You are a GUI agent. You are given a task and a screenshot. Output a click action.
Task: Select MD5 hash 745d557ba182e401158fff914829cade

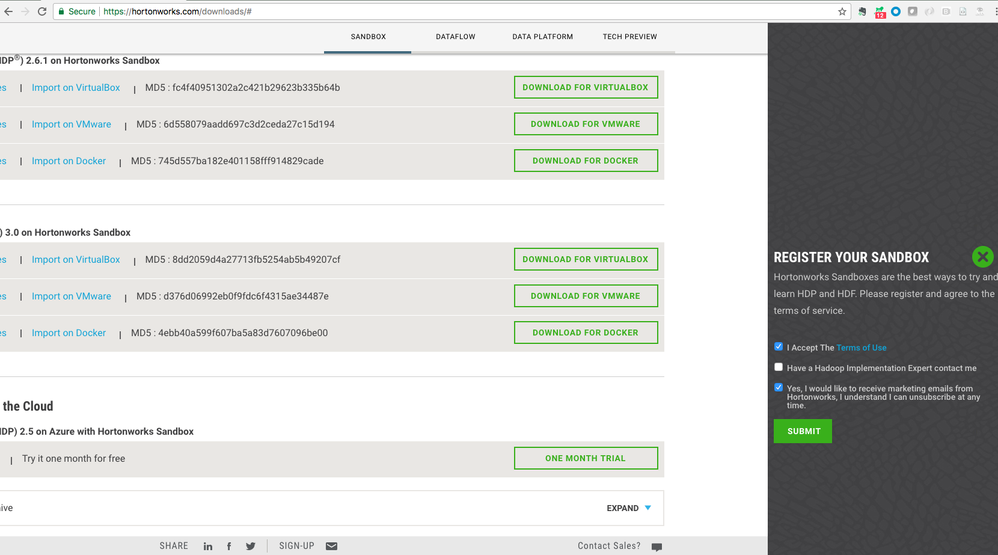241,161
